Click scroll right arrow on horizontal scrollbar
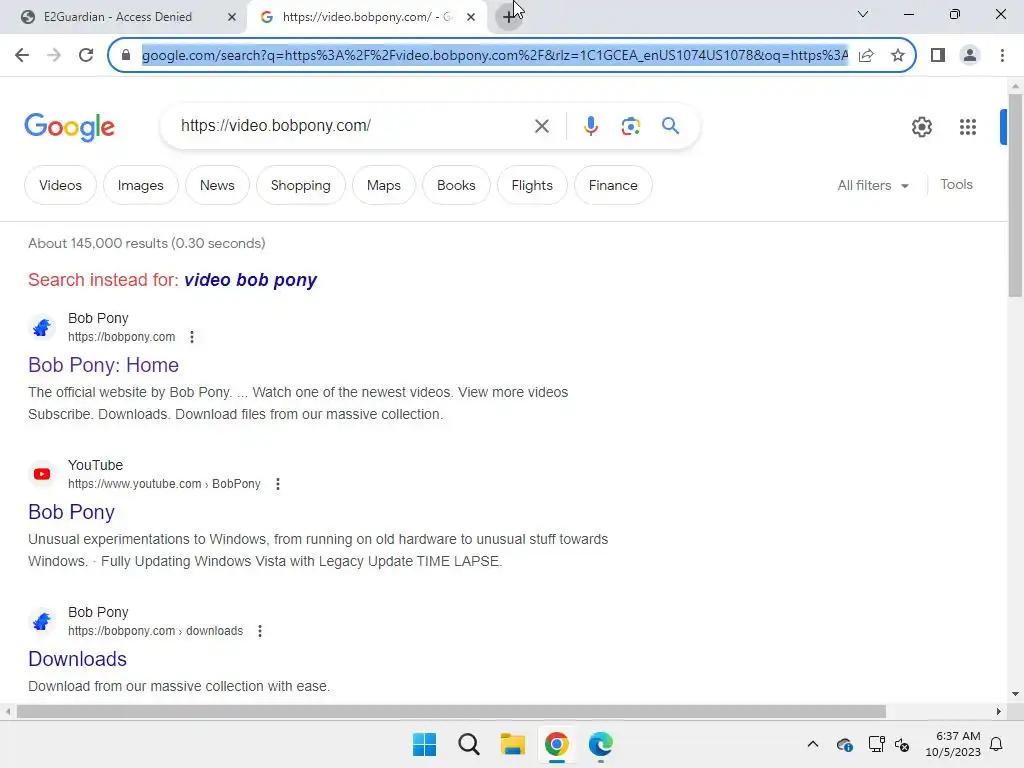The image size is (1024, 768). 998,711
